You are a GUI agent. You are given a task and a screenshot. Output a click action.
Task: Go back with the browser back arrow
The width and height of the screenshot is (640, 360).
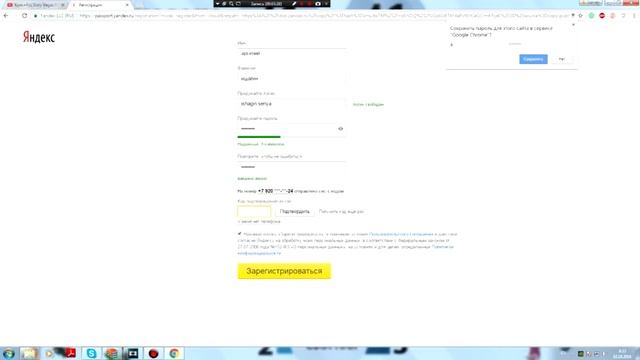(6, 16)
